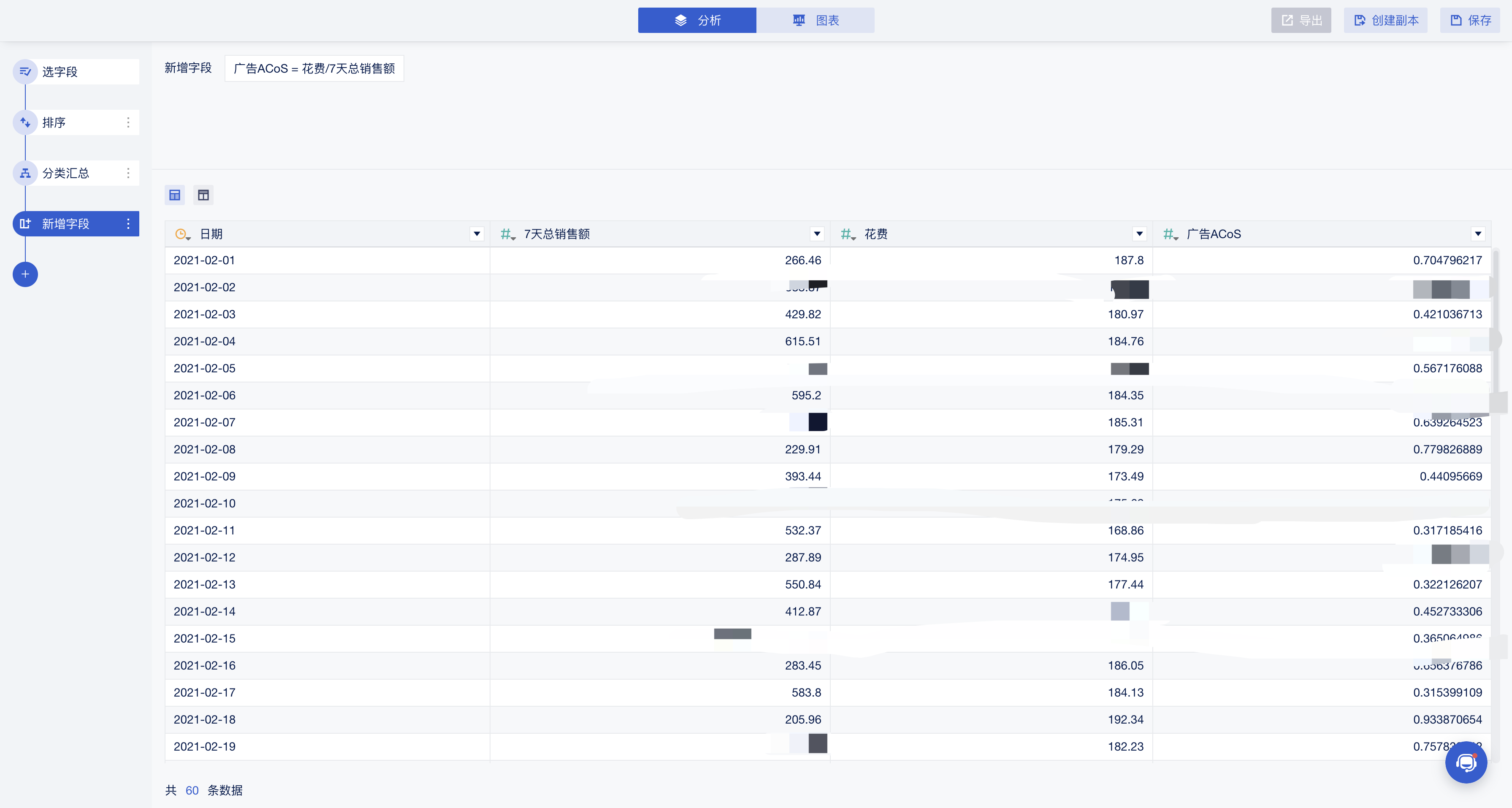Switch to second table layout view
This screenshot has height=808, width=1512.
click(x=203, y=195)
